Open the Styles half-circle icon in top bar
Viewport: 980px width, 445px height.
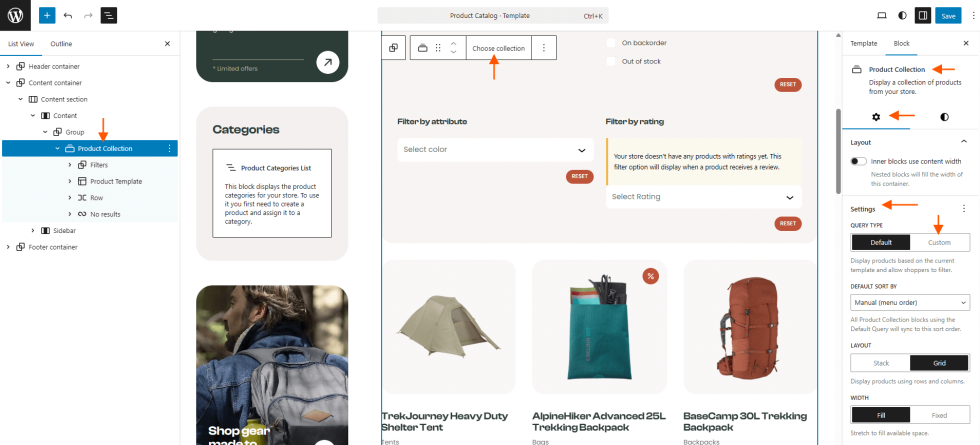(902, 16)
